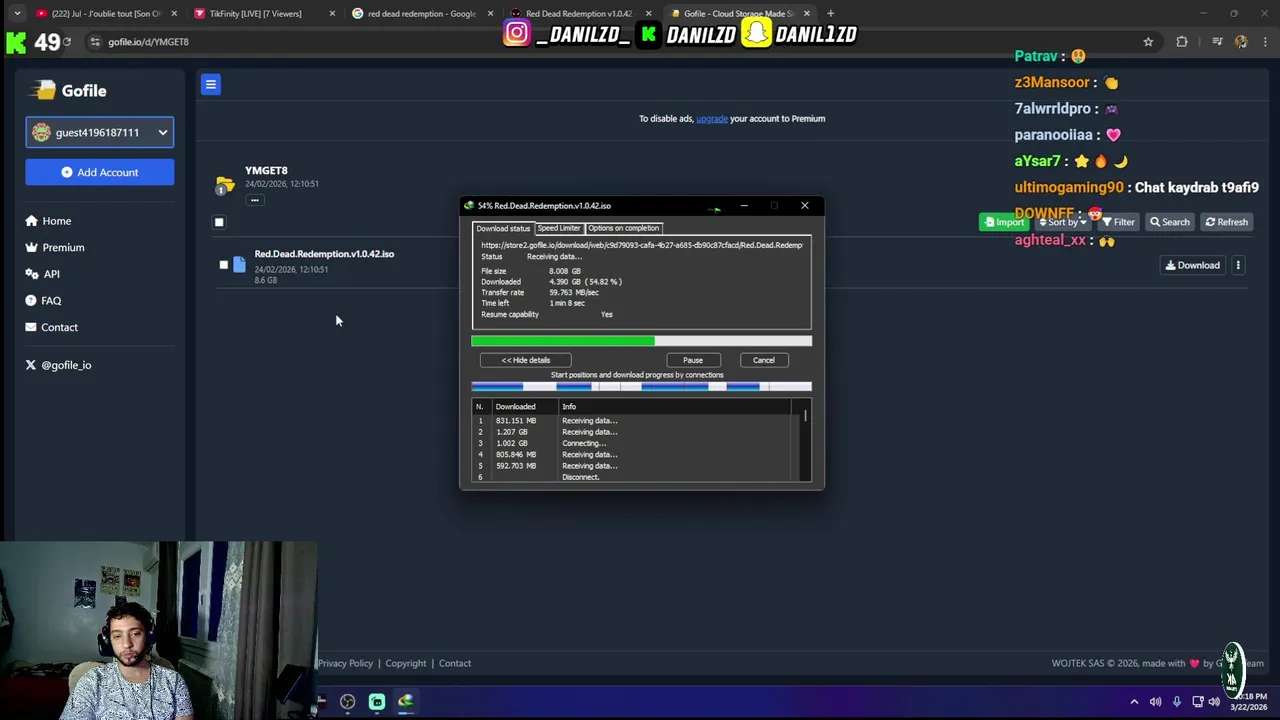Open the Privacy Policy footer link
The image size is (1280, 720).
(345, 663)
